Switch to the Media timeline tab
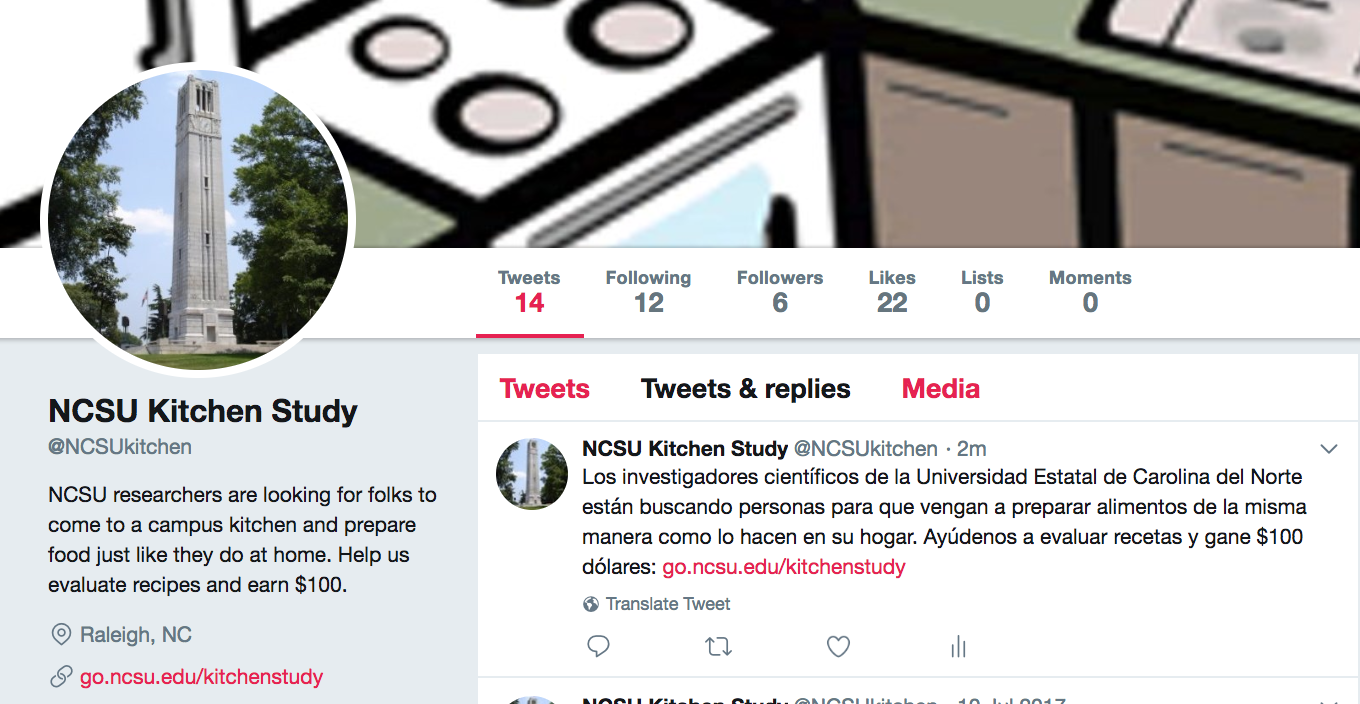The height and width of the screenshot is (704, 1360). pos(941,389)
